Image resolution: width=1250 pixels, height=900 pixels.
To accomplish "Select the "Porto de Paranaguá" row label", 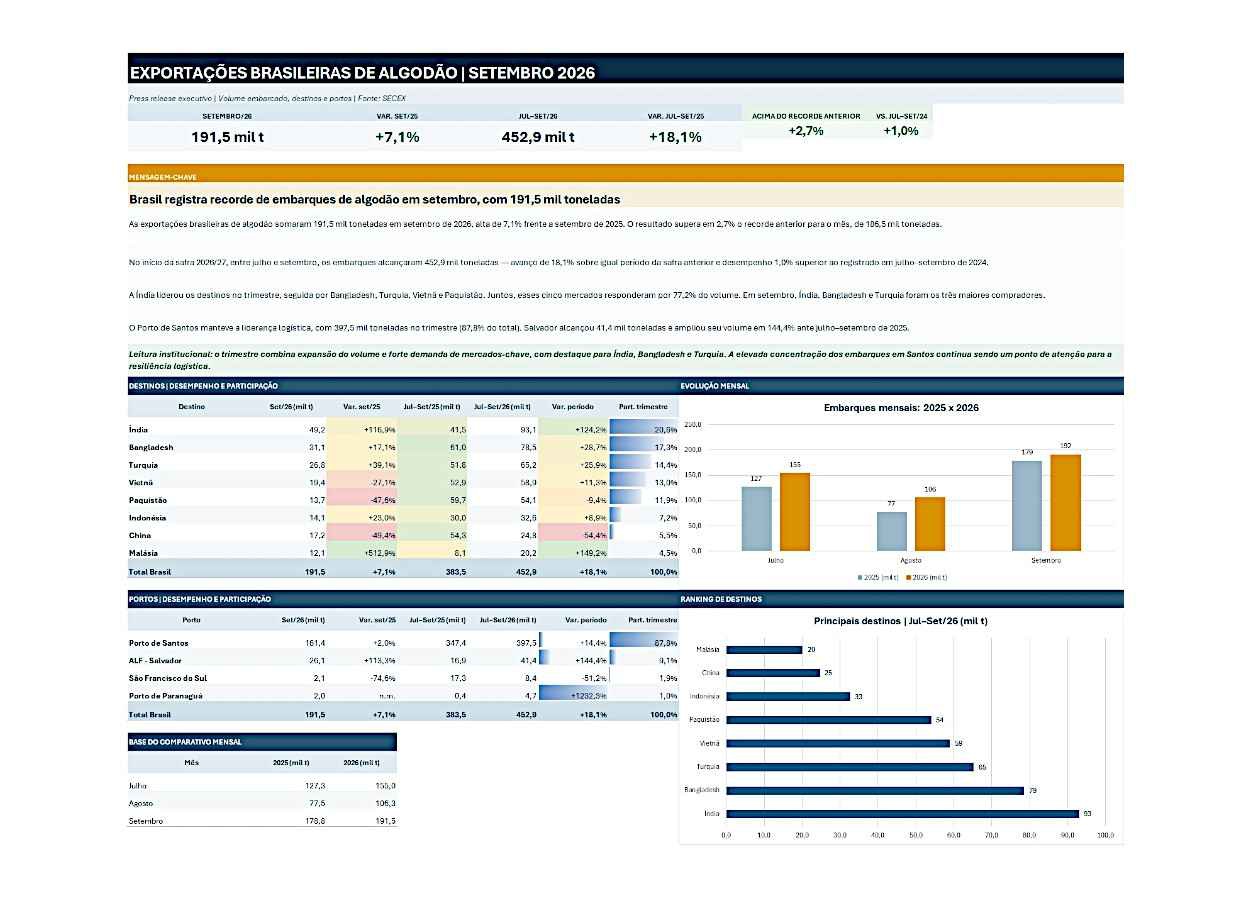I will pyautogui.click(x=166, y=695).
